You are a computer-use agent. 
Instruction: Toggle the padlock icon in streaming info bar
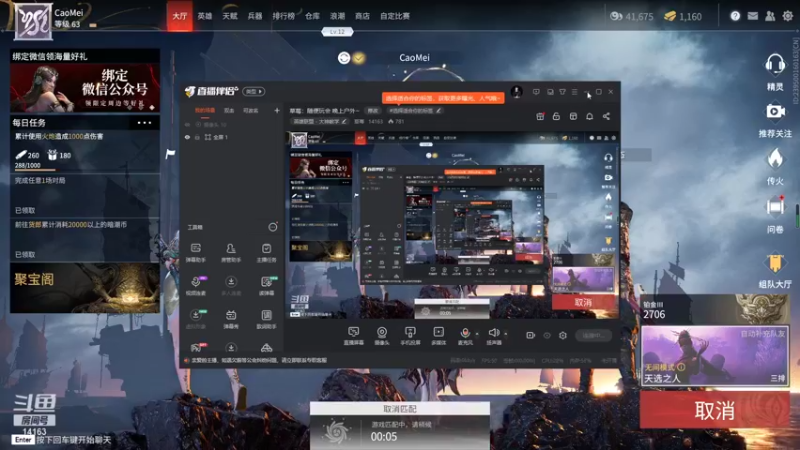click(x=556, y=116)
